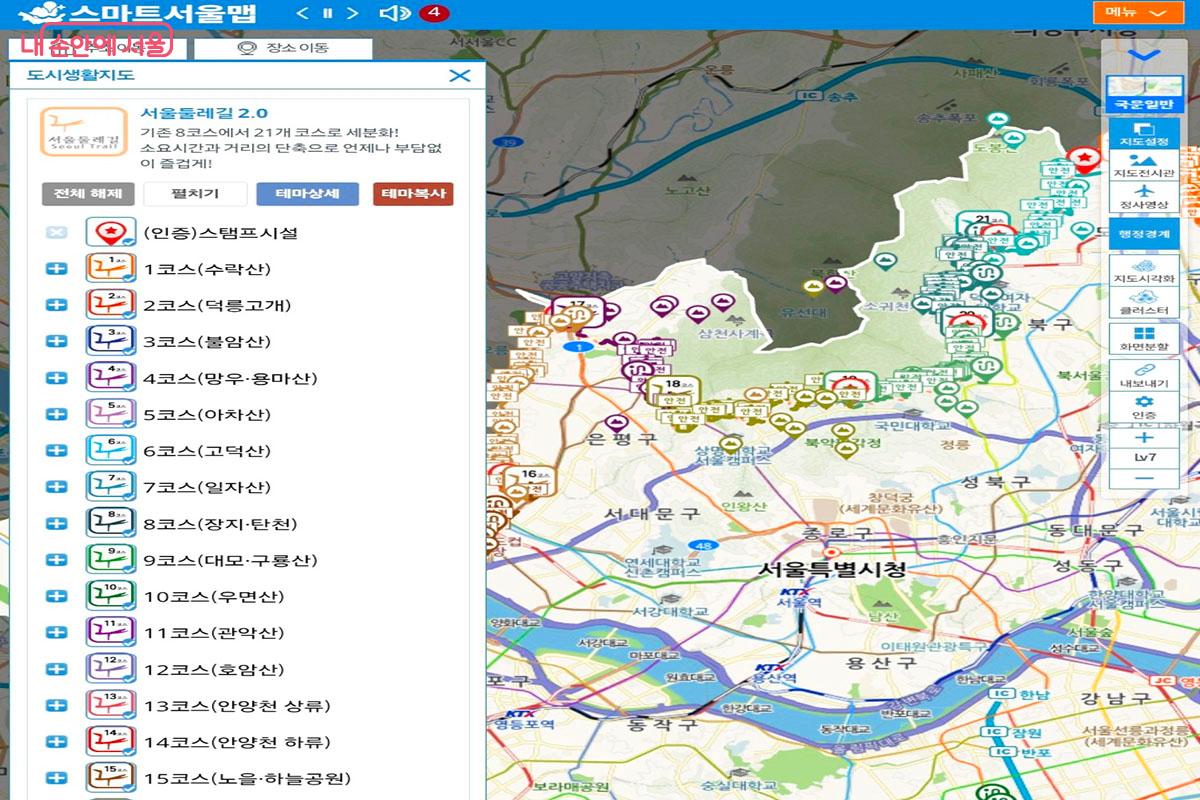Open 지도시각화 map visualization tool
This screenshot has width=1200, height=800.
tap(1145, 270)
